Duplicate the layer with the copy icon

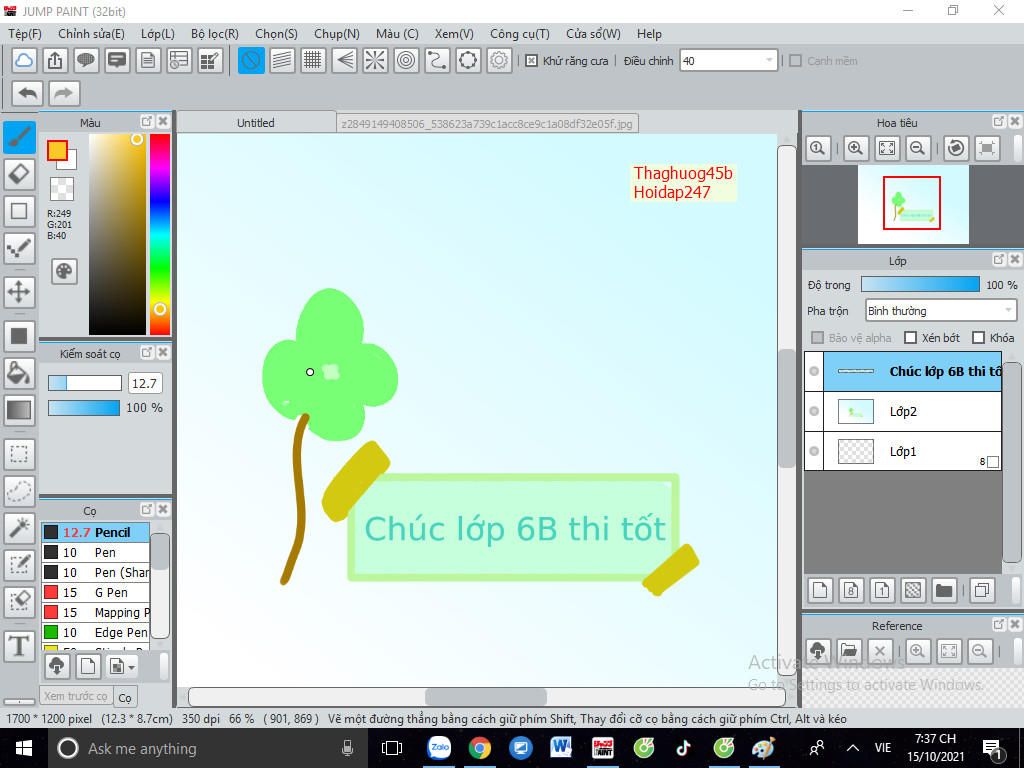(x=982, y=590)
